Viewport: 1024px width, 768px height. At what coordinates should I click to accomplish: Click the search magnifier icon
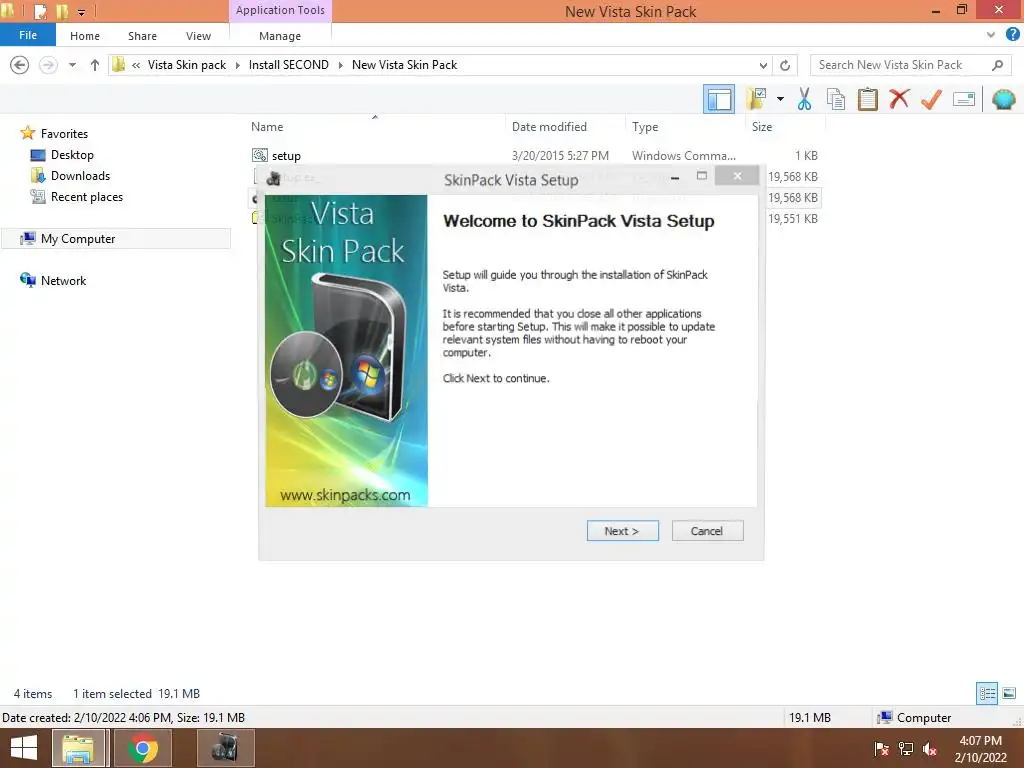coord(997,65)
